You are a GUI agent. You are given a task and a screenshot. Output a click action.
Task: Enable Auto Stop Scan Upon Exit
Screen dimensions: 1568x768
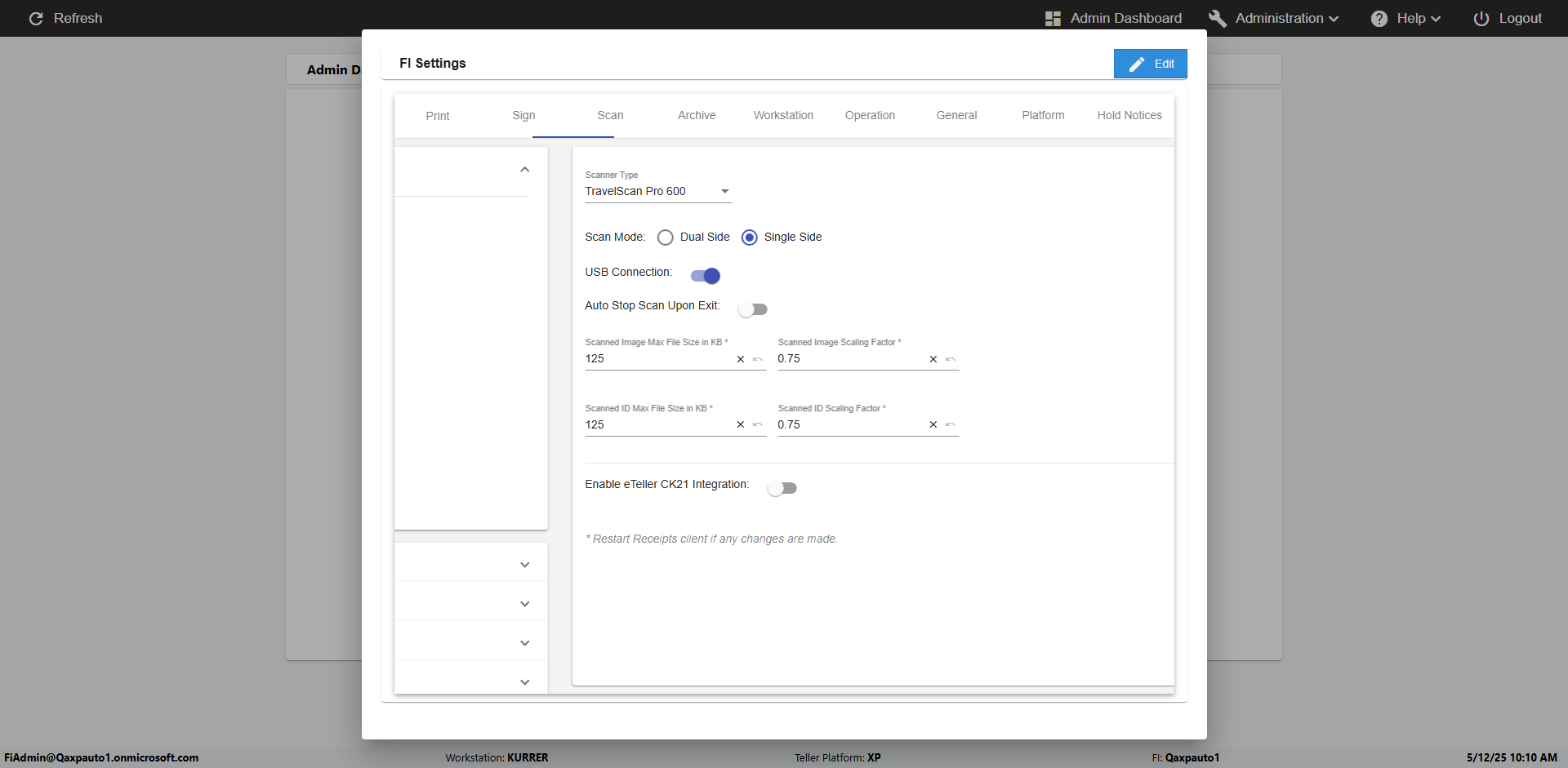tap(752, 309)
